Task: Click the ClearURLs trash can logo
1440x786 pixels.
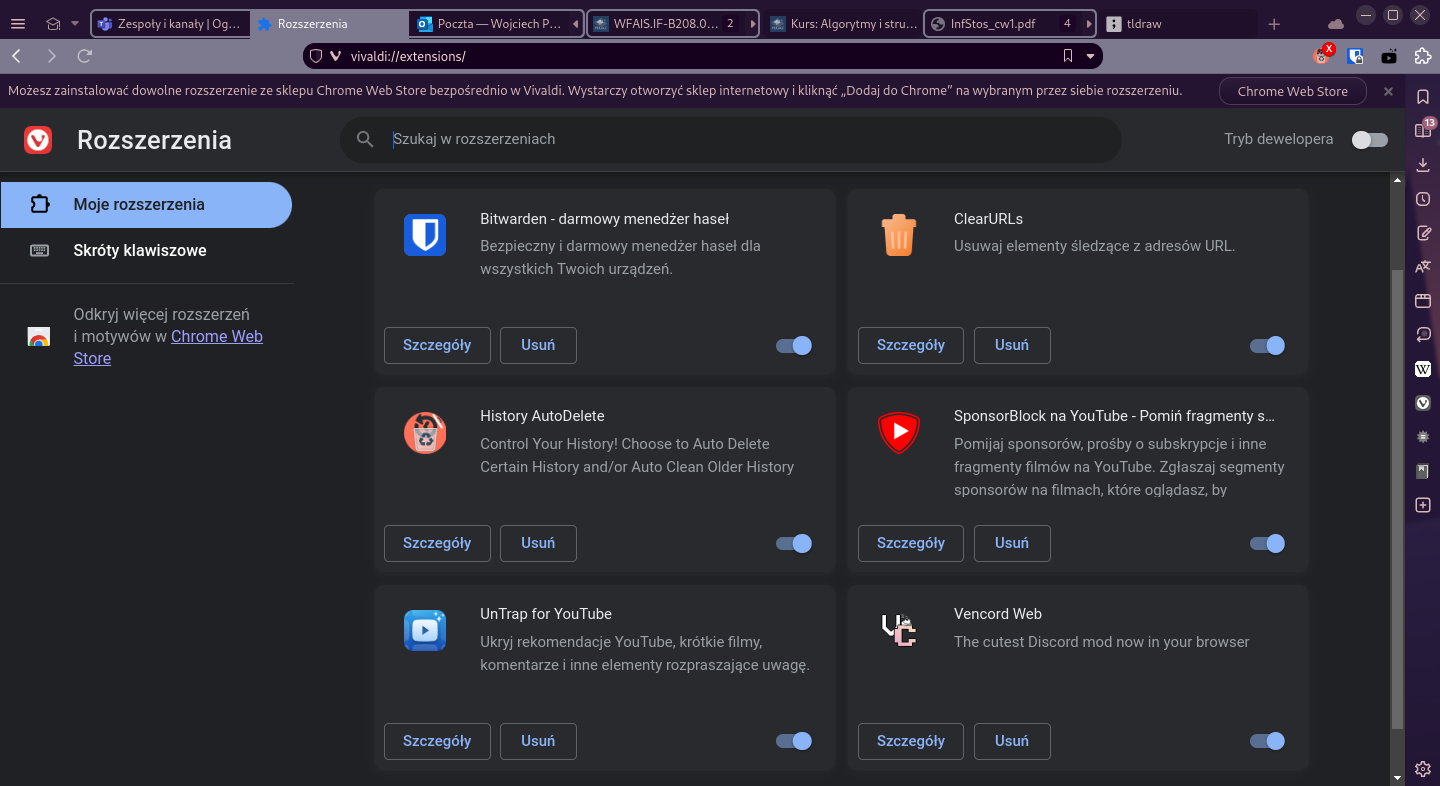Action: coord(899,235)
